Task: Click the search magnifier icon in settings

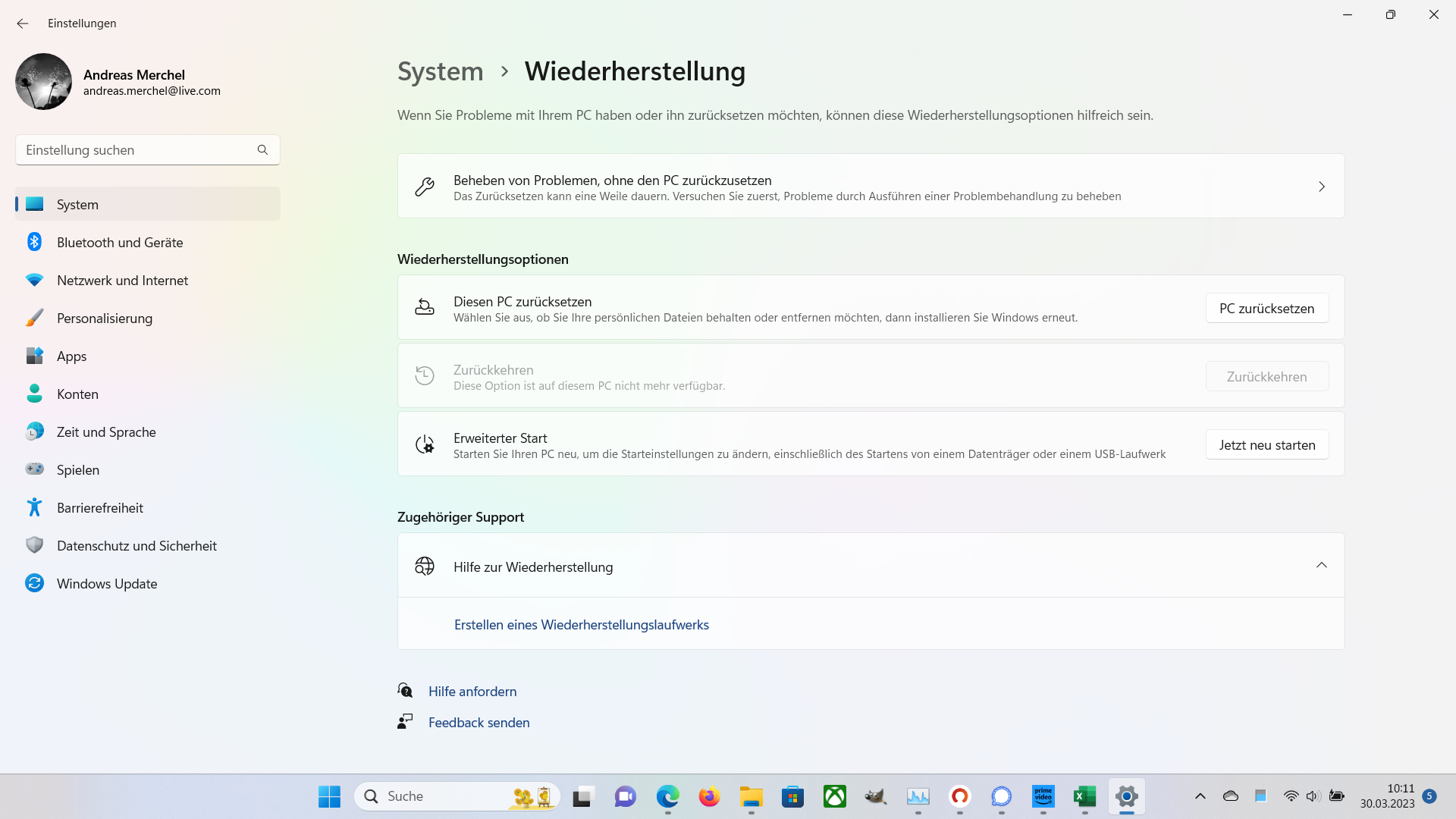Action: (x=262, y=150)
